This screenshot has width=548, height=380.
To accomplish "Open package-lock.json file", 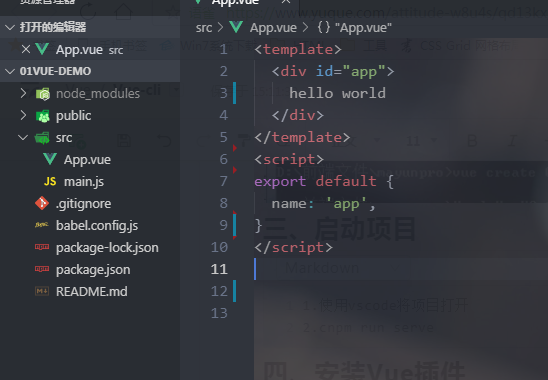I will click(107, 248).
